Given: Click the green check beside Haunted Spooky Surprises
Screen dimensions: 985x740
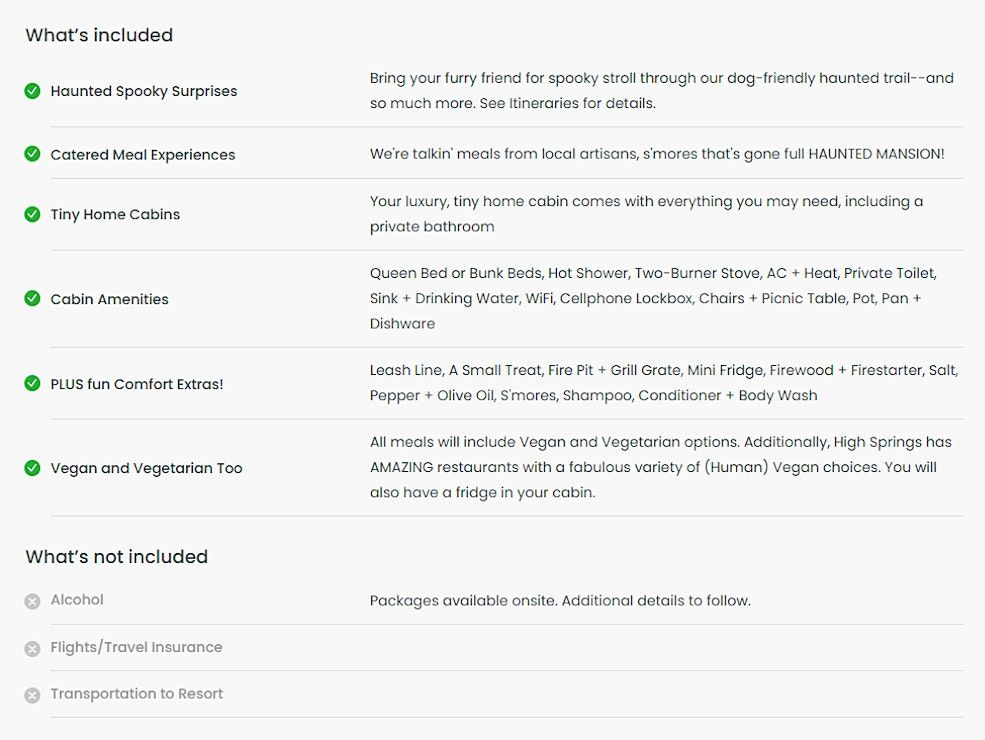Looking at the screenshot, I should click(33, 91).
